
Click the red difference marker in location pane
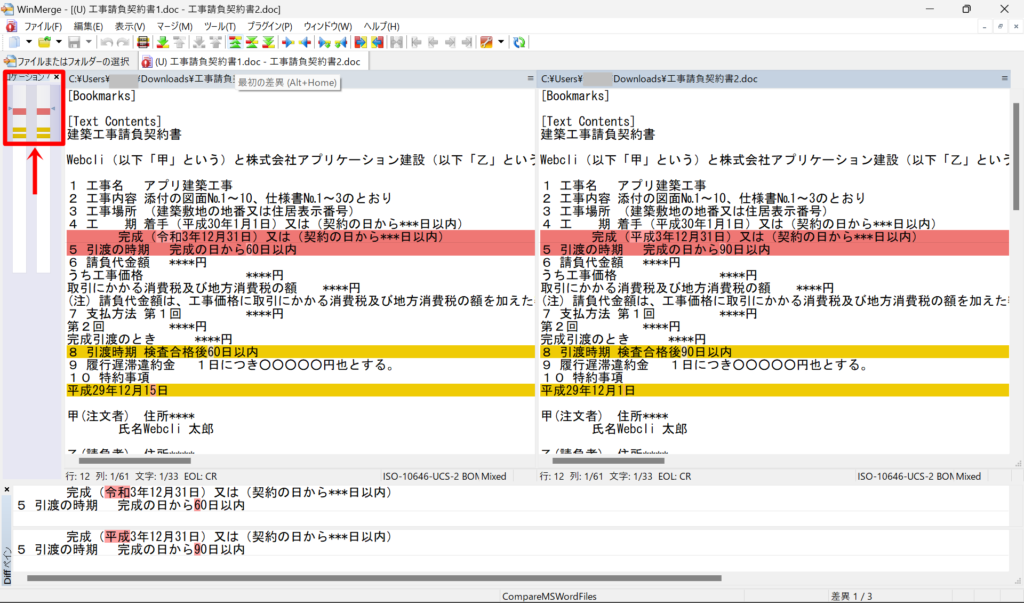click(x=19, y=110)
